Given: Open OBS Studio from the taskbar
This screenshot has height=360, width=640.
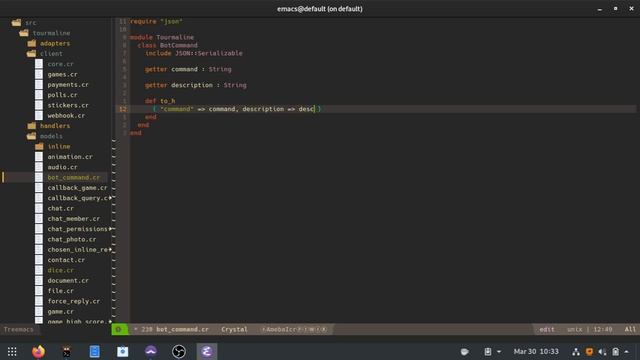Looking at the screenshot, I should [178, 351].
